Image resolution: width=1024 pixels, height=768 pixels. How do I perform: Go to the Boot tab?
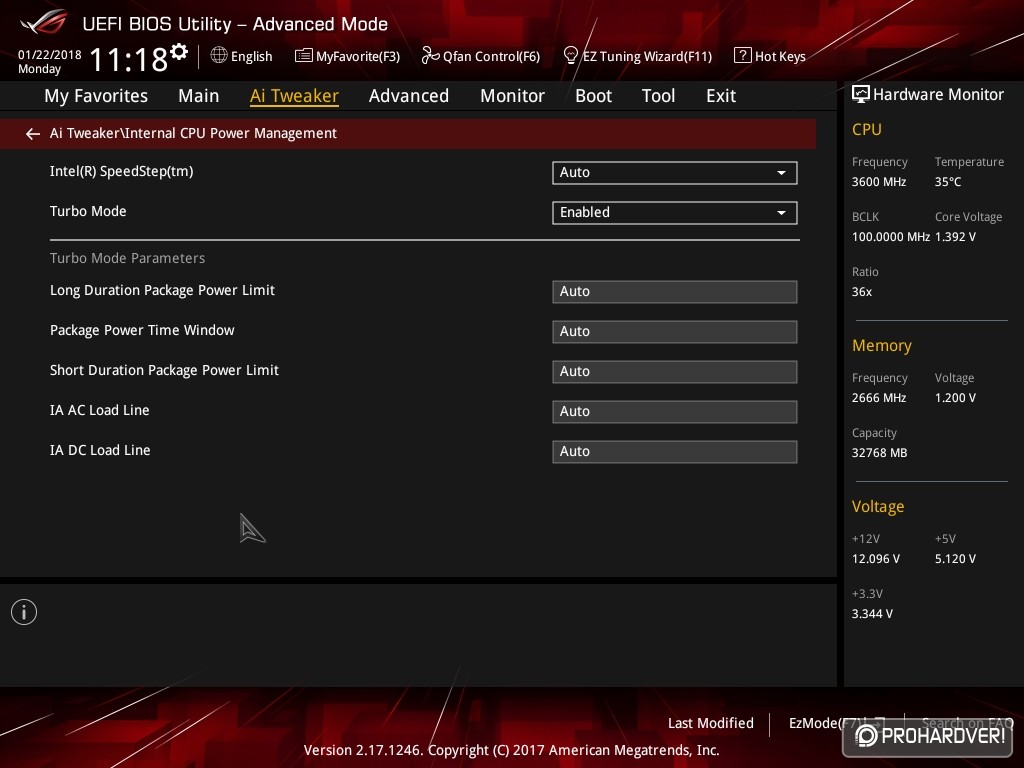pos(593,96)
